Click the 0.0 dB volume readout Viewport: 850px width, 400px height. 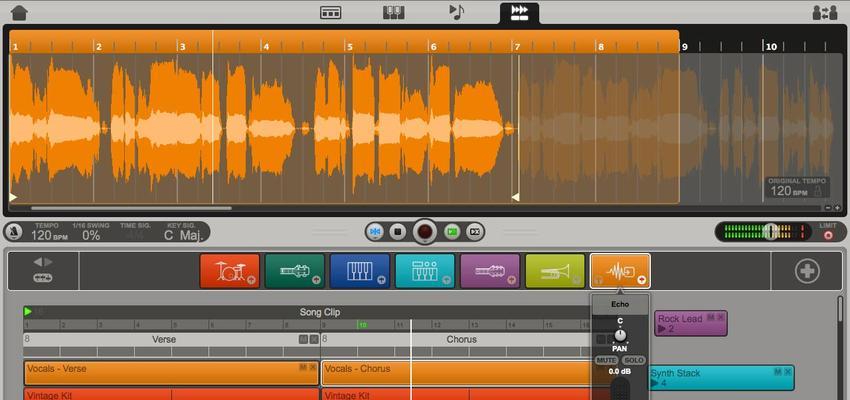[x=620, y=372]
